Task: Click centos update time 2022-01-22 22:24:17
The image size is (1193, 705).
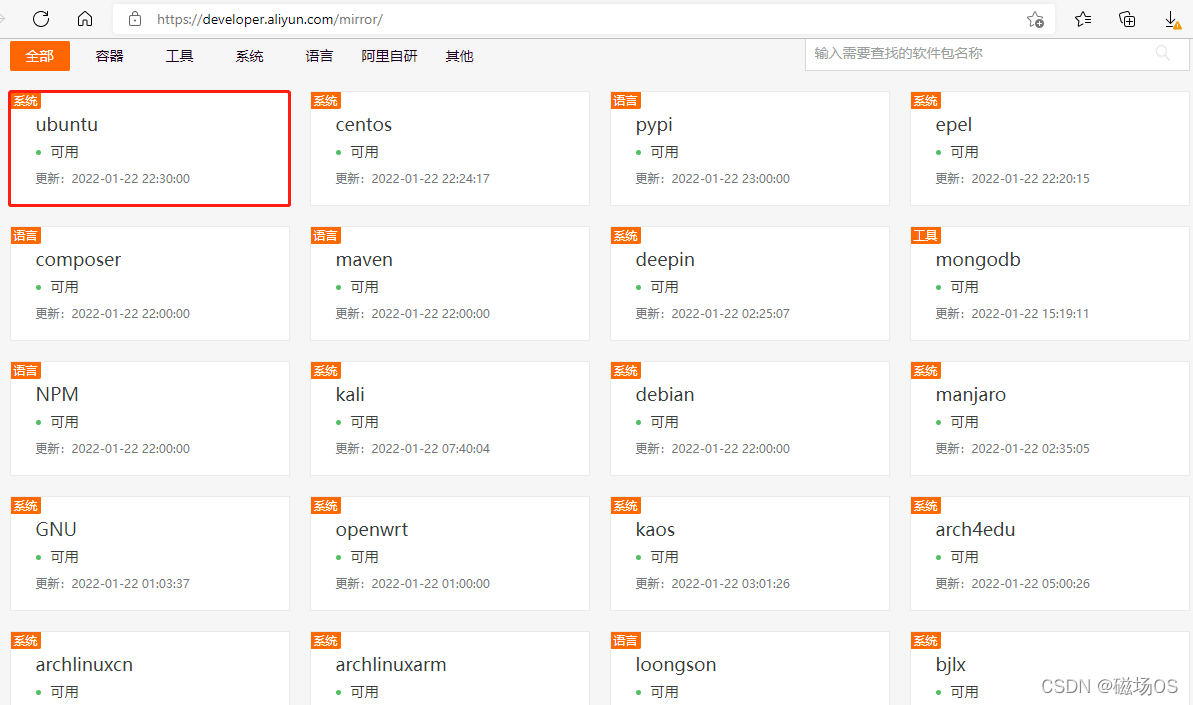Action: coord(431,179)
